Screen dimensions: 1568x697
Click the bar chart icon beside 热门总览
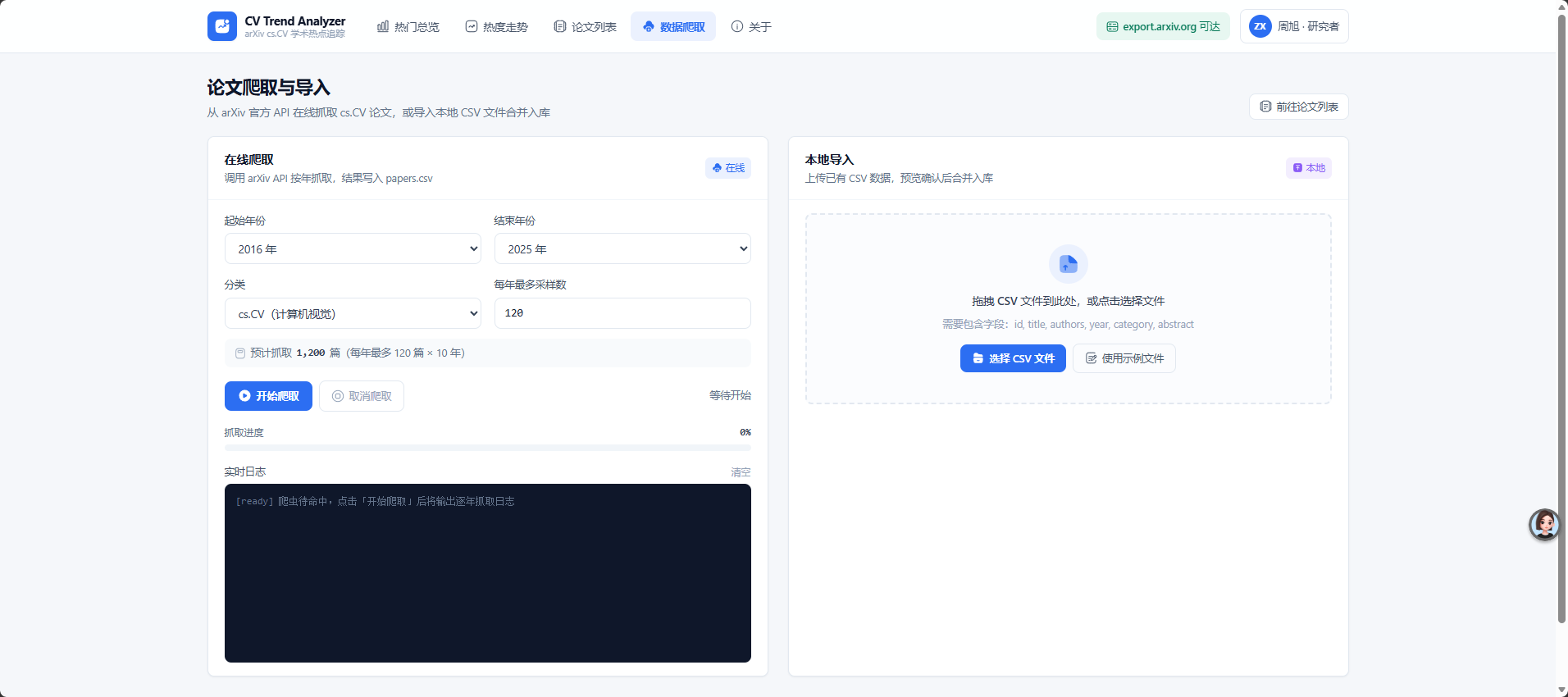point(383,26)
